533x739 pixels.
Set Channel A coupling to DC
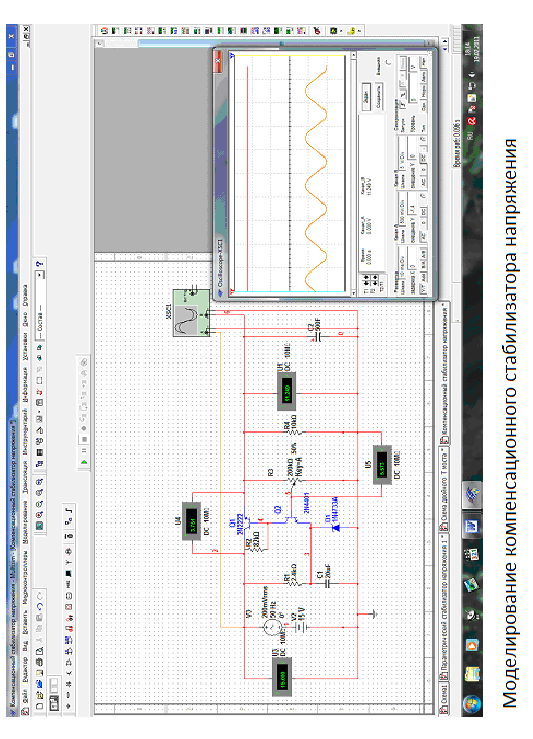point(423,212)
